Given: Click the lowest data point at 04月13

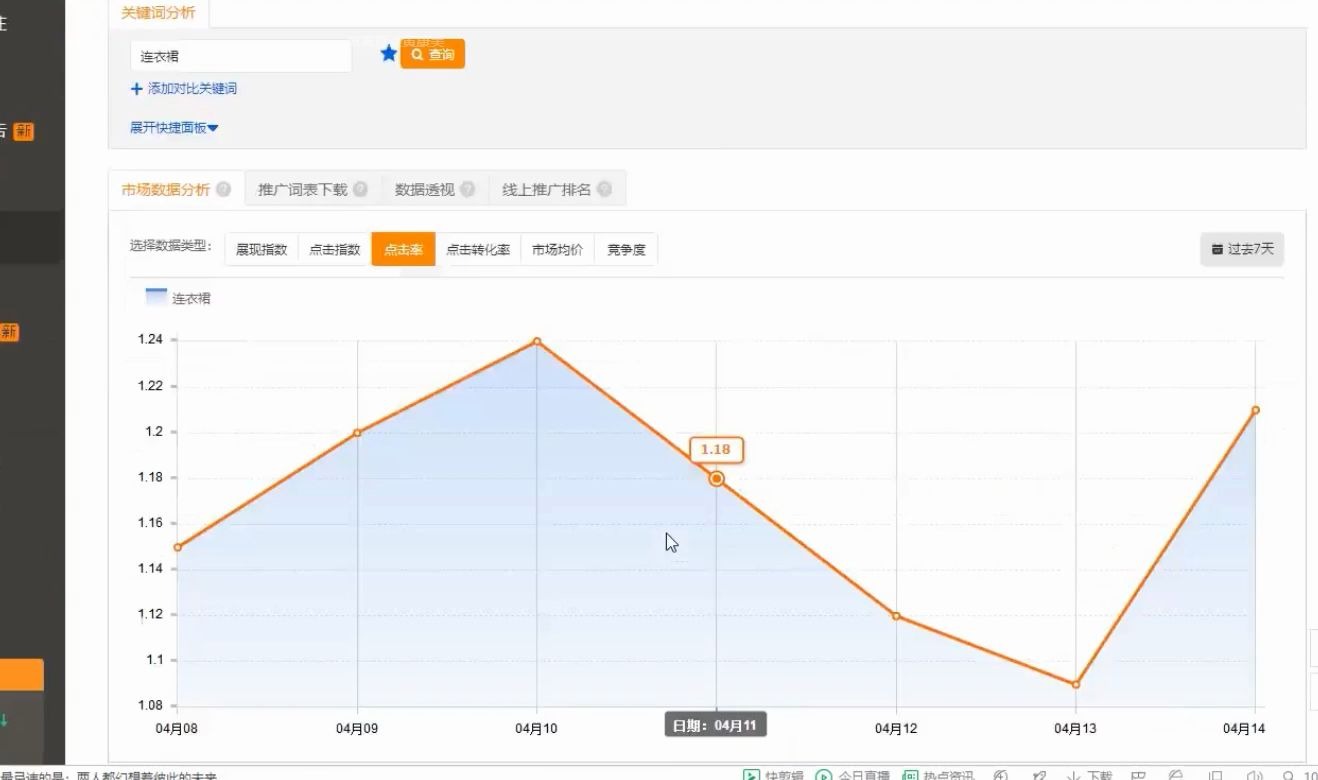Looking at the screenshot, I should pos(1076,684).
